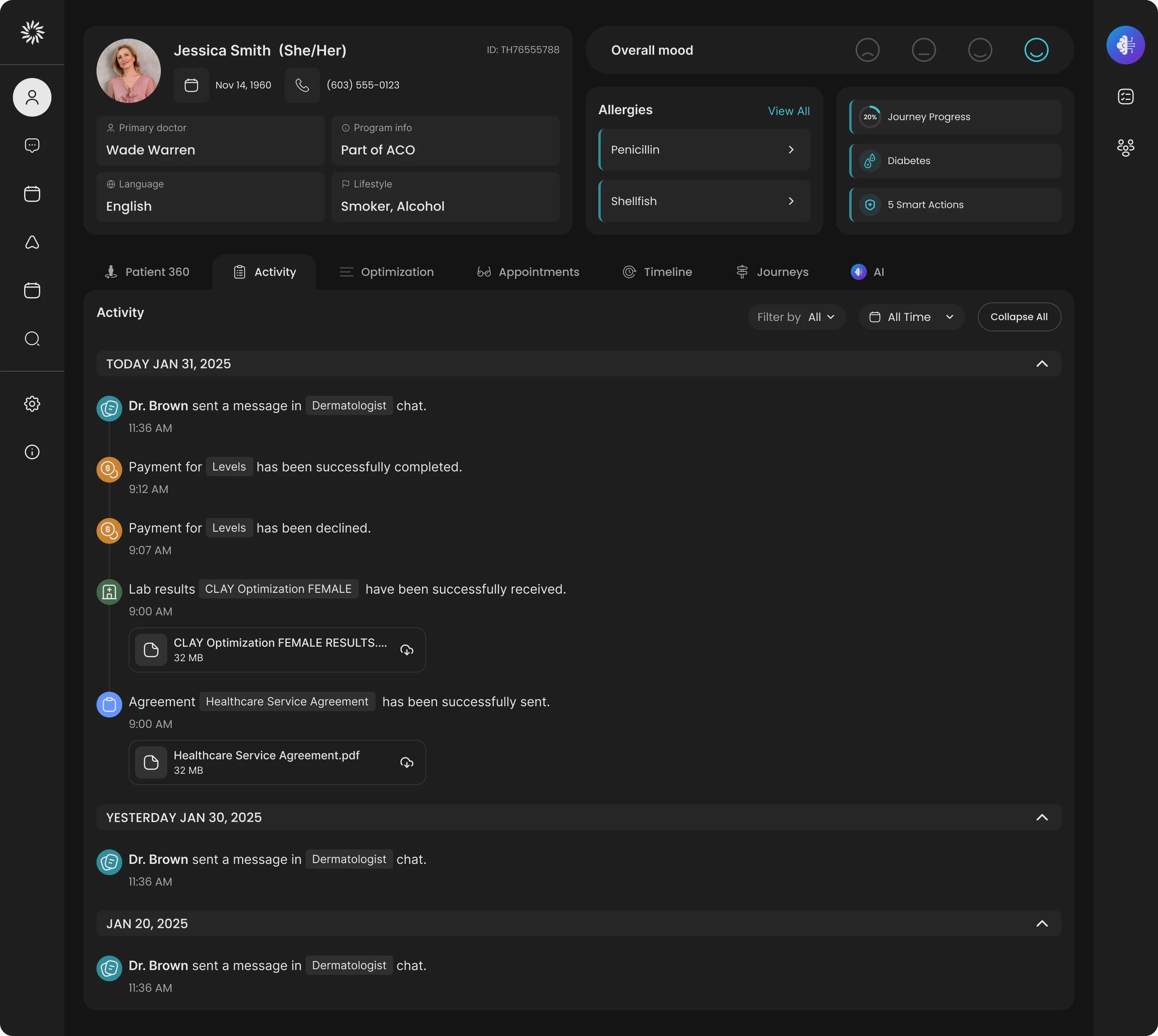Open the All Time date dropdown
The width and height of the screenshot is (1158, 1036).
click(911, 317)
